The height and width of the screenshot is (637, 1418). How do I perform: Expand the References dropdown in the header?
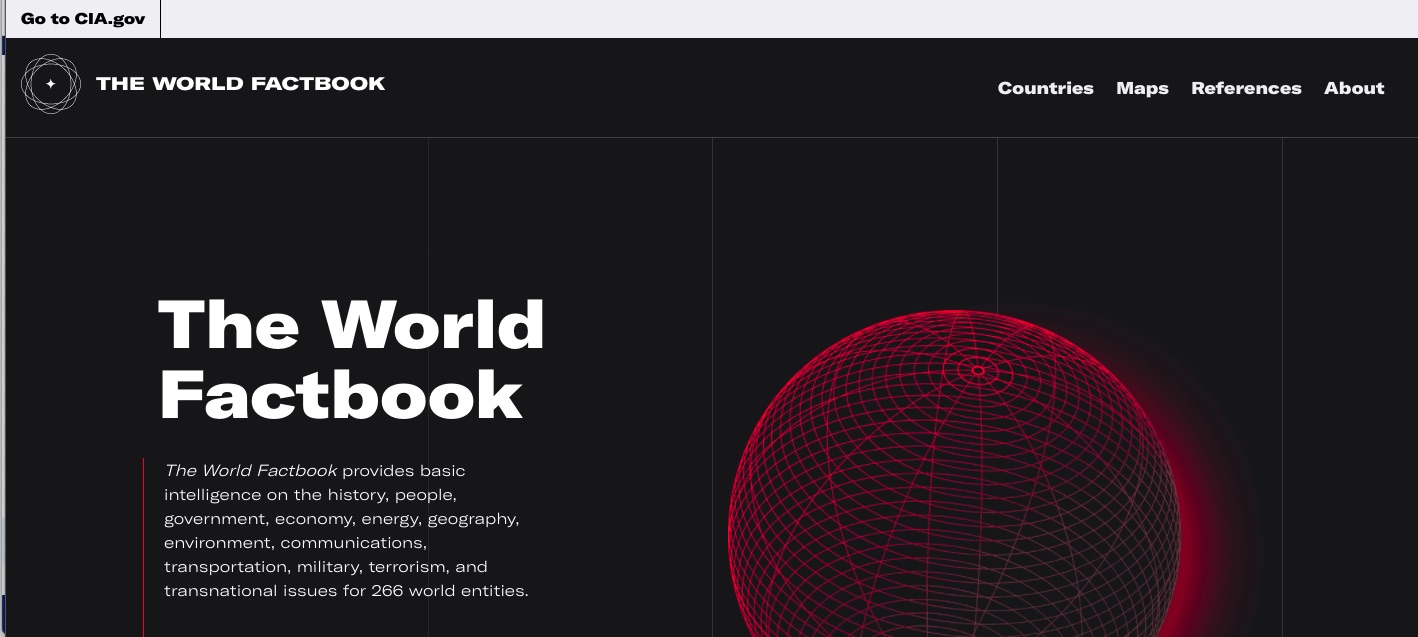click(1246, 88)
